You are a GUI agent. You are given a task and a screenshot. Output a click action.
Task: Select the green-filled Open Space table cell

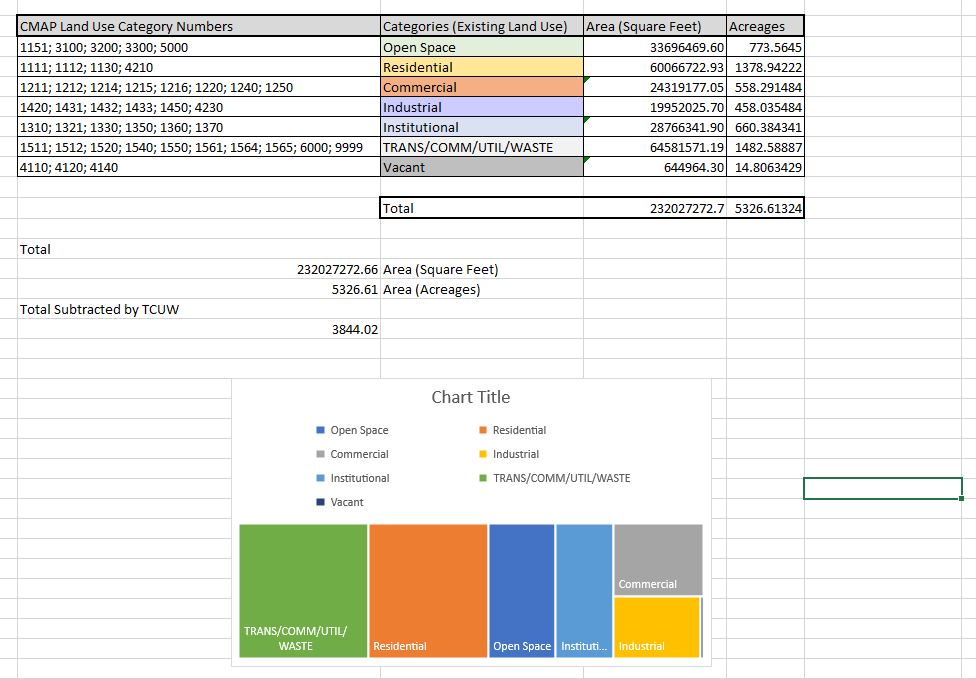(481, 47)
